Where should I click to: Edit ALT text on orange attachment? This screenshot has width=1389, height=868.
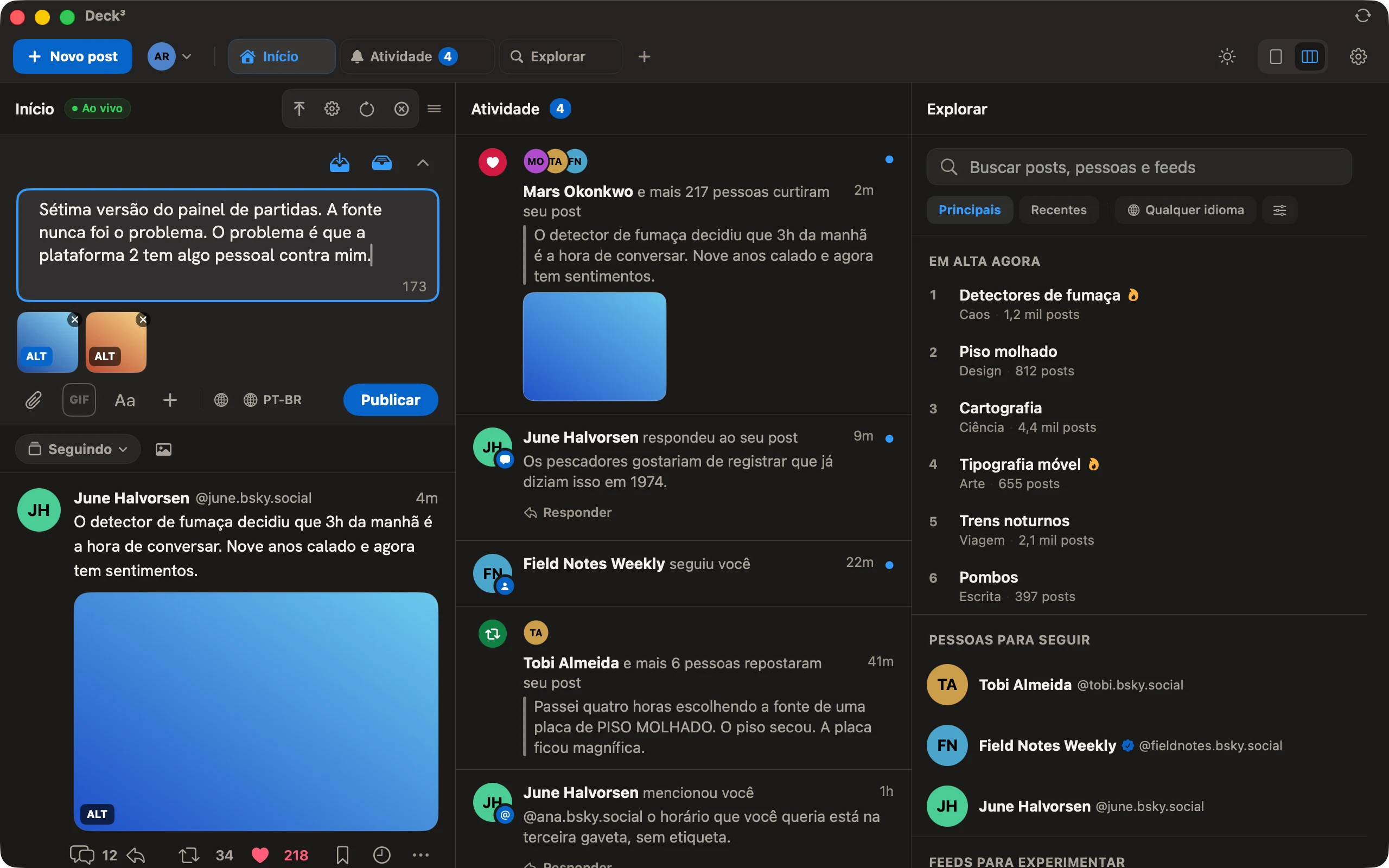105,356
